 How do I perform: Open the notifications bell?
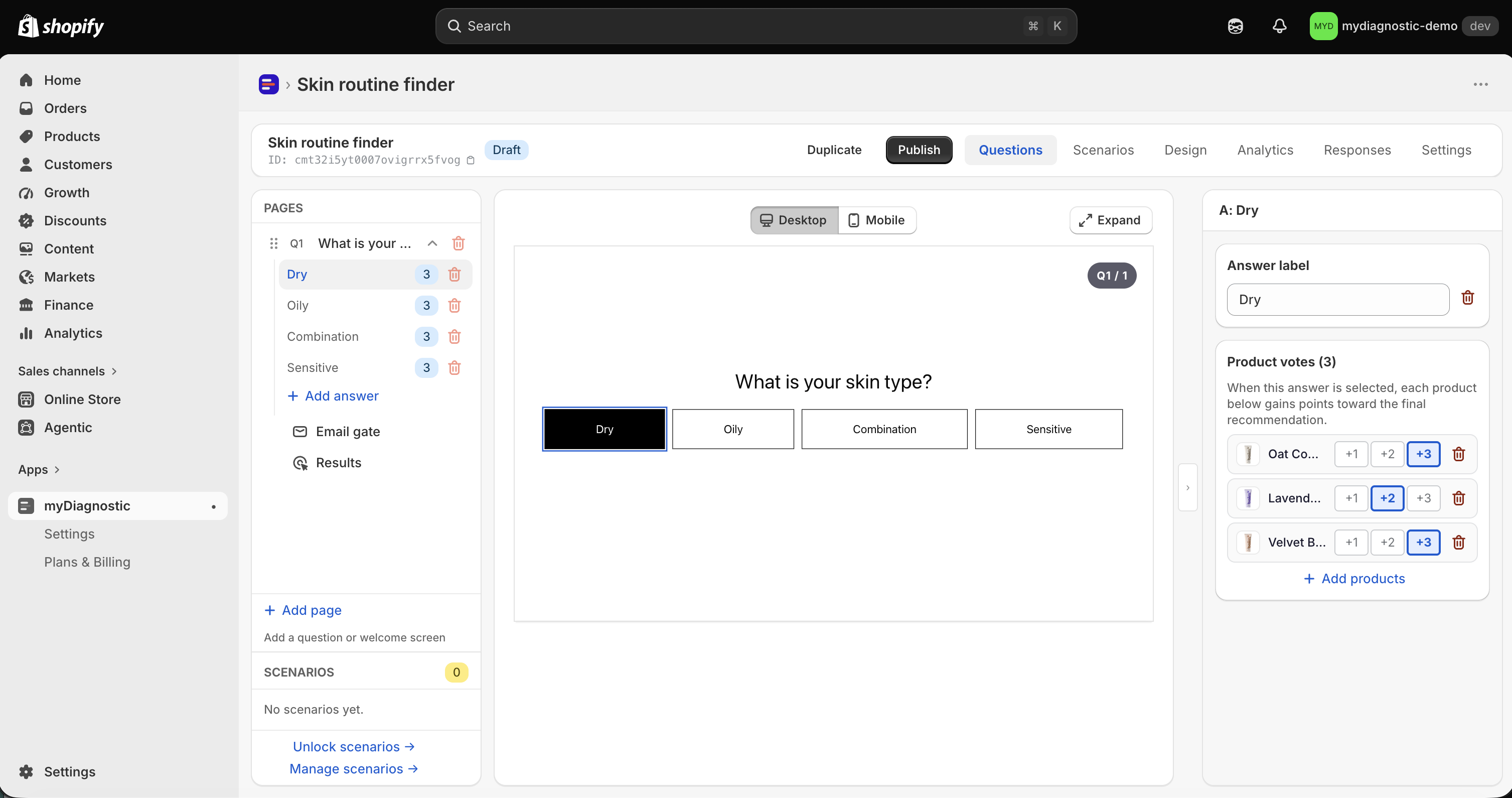pos(1279,26)
